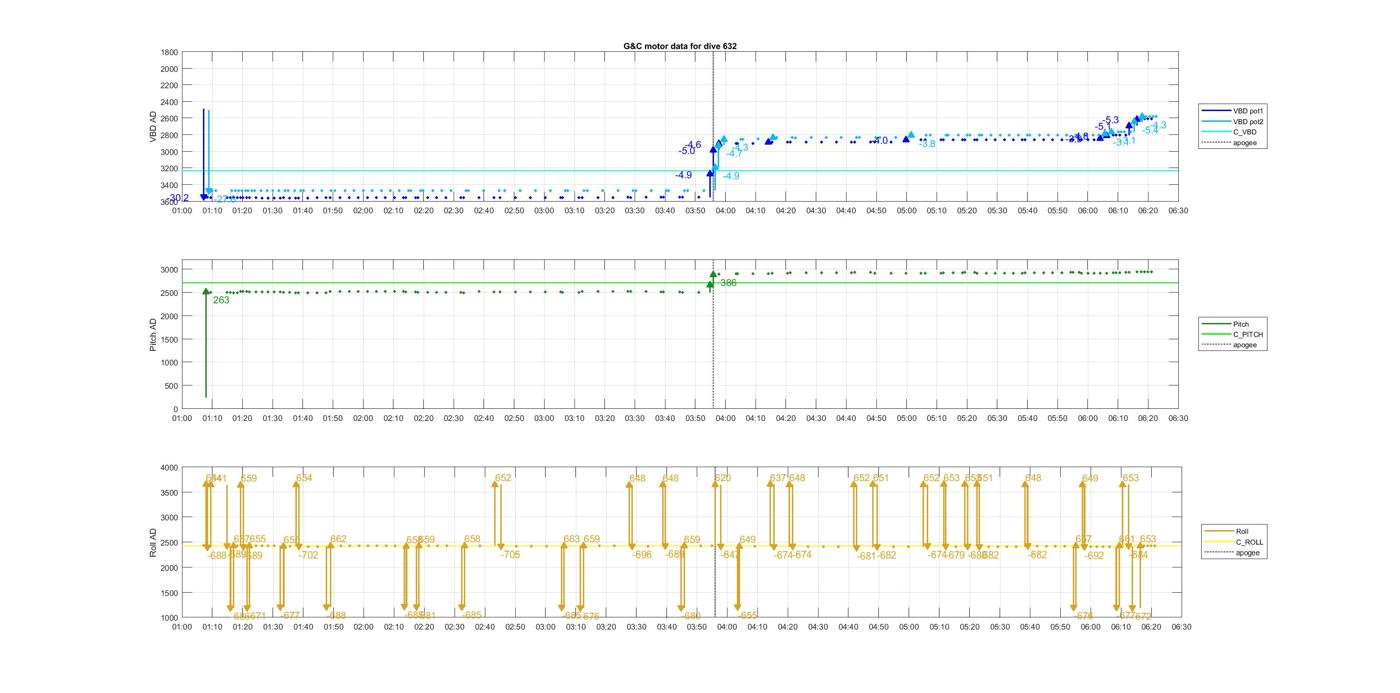Click the '263' pitch data label

pyautogui.click(x=221, y=300)
